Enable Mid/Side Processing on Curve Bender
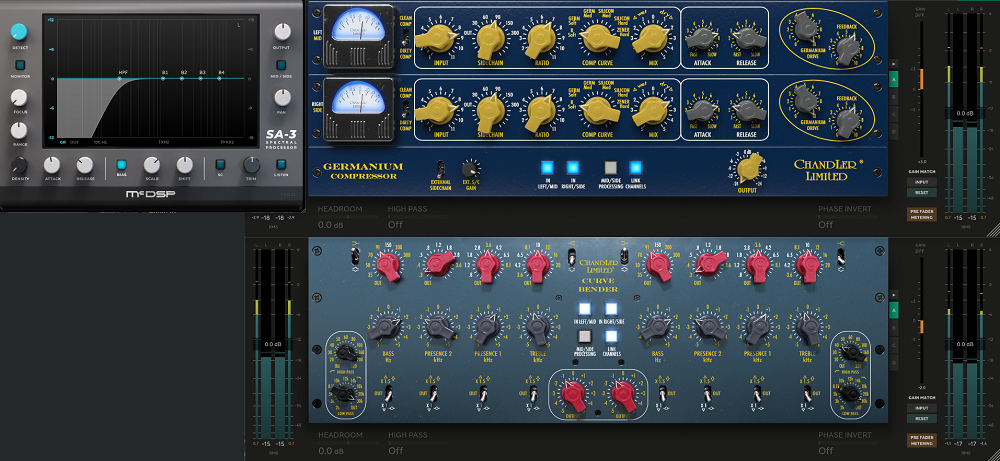1000x461 pixels. 587,337
